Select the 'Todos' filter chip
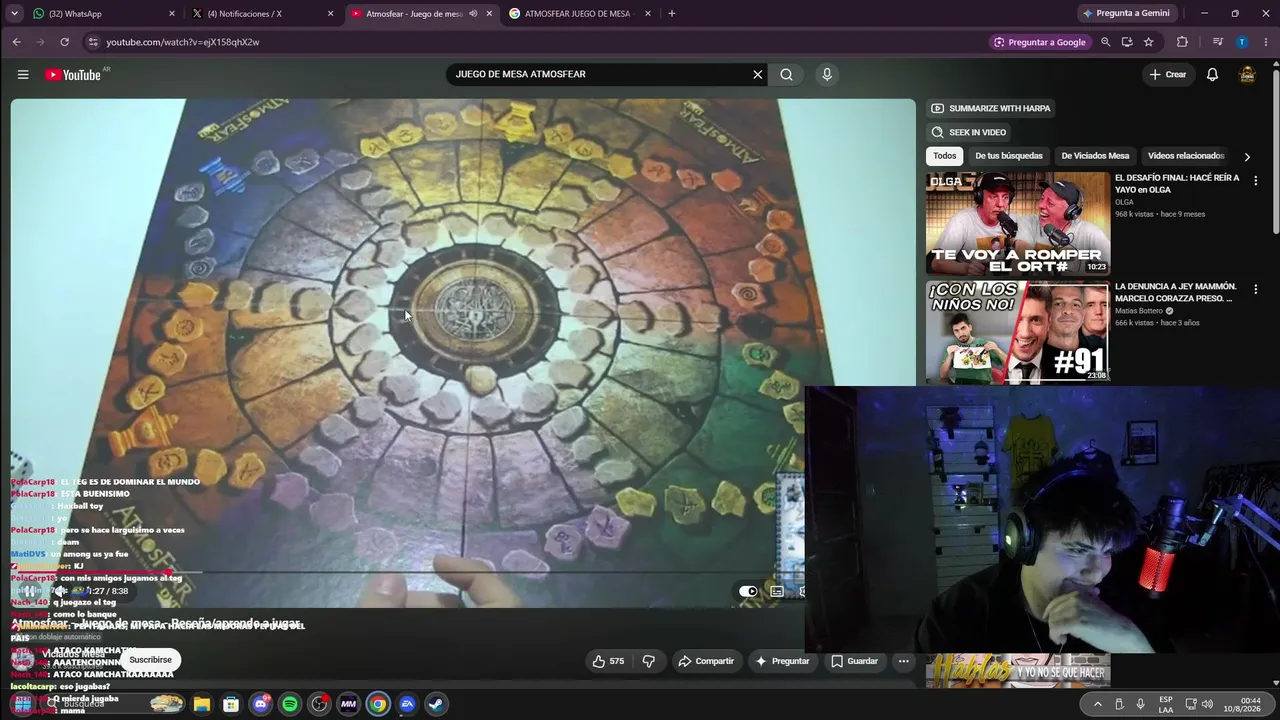This screenshot has width=1280, height=720. 944,156
